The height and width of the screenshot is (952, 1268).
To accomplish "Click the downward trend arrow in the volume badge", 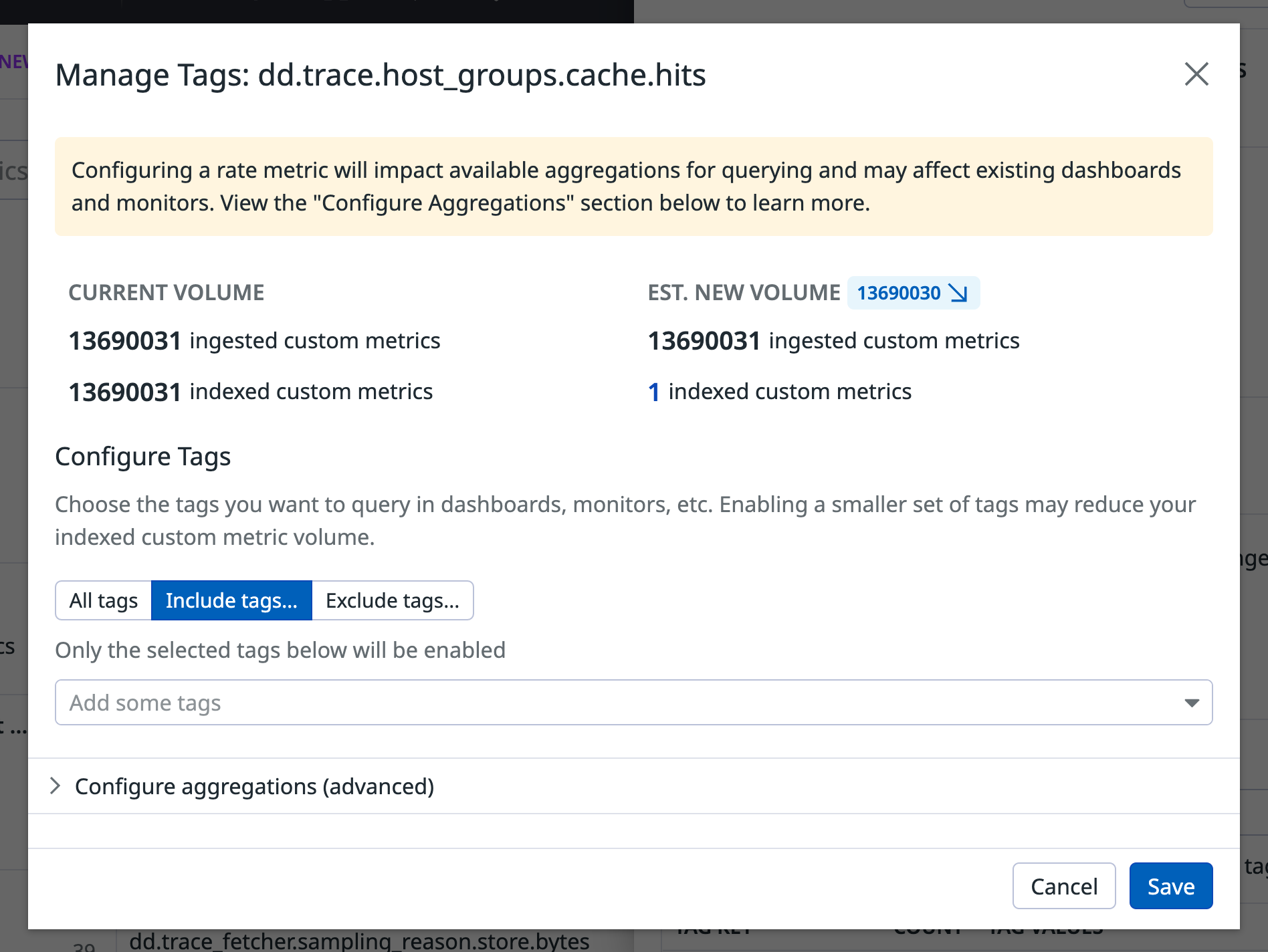I will pos(959,293).
